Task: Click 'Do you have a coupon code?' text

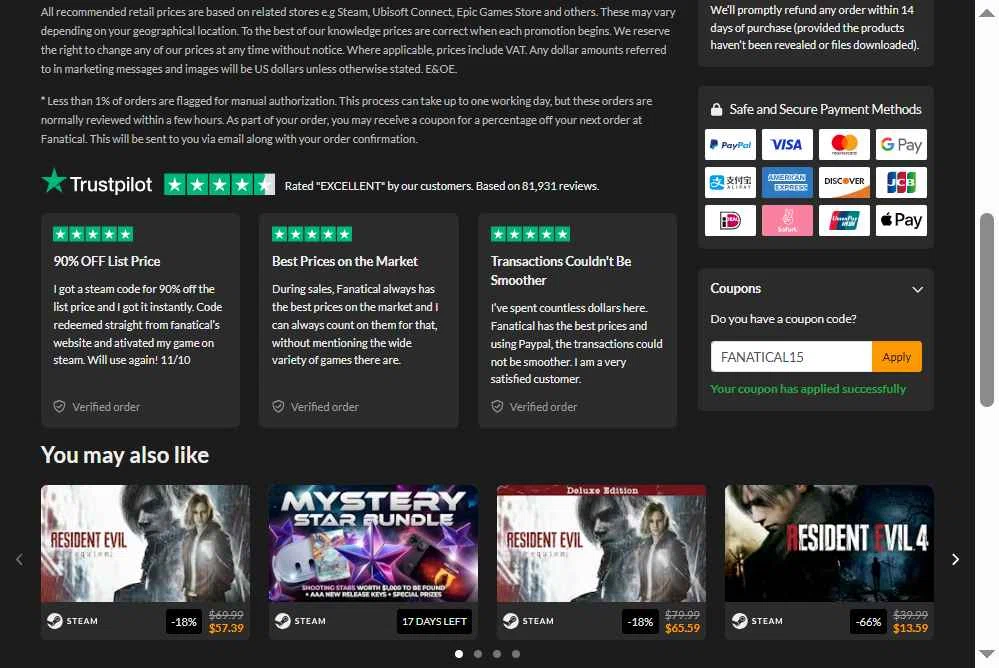Action: click(x=784, y=319)
